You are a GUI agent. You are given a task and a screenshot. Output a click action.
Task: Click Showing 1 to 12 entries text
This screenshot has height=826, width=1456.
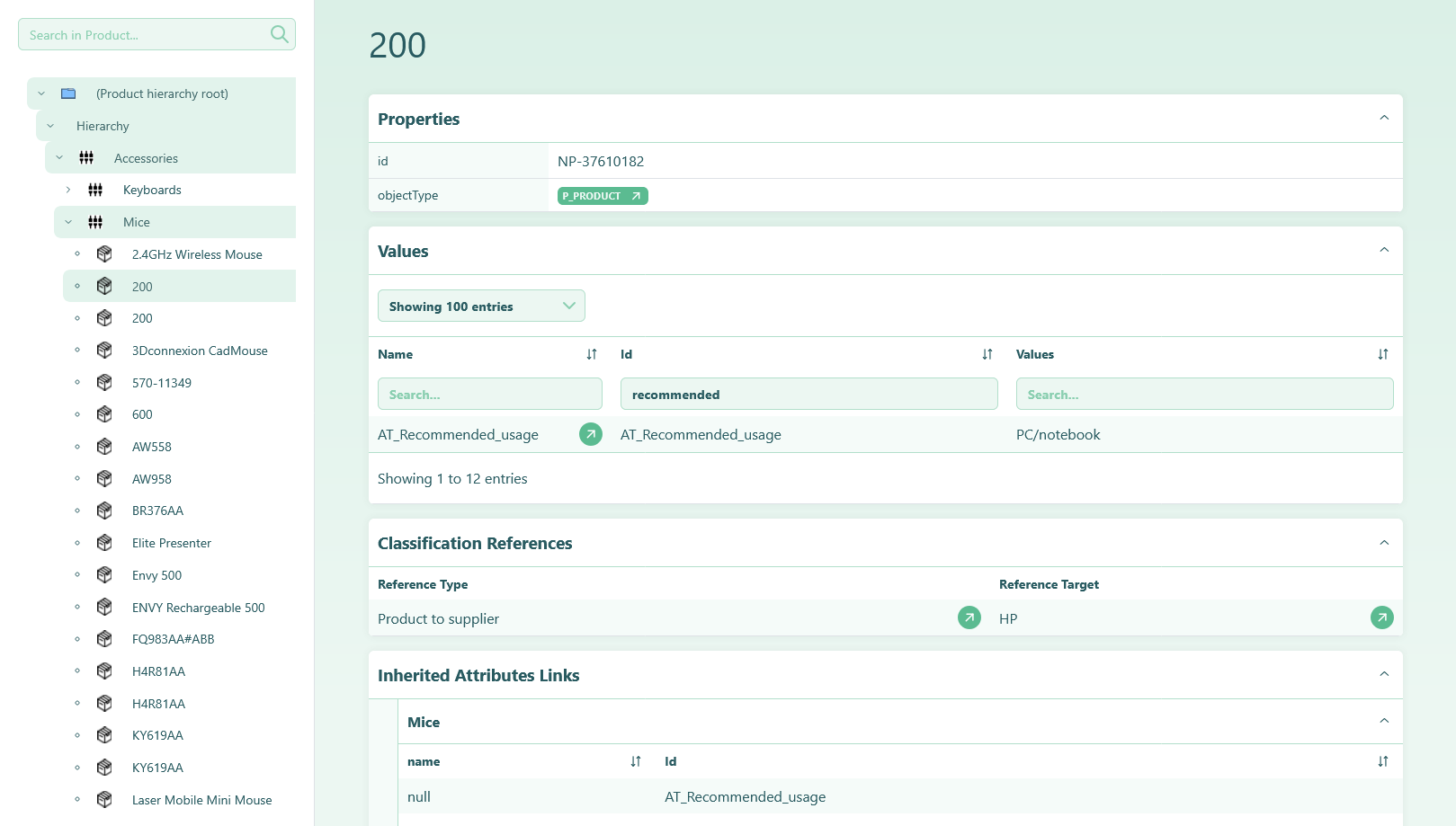click(452, 479)
